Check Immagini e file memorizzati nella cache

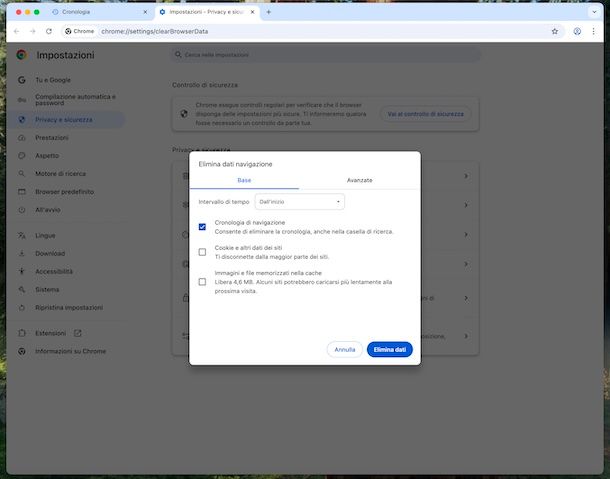(202, 282)
